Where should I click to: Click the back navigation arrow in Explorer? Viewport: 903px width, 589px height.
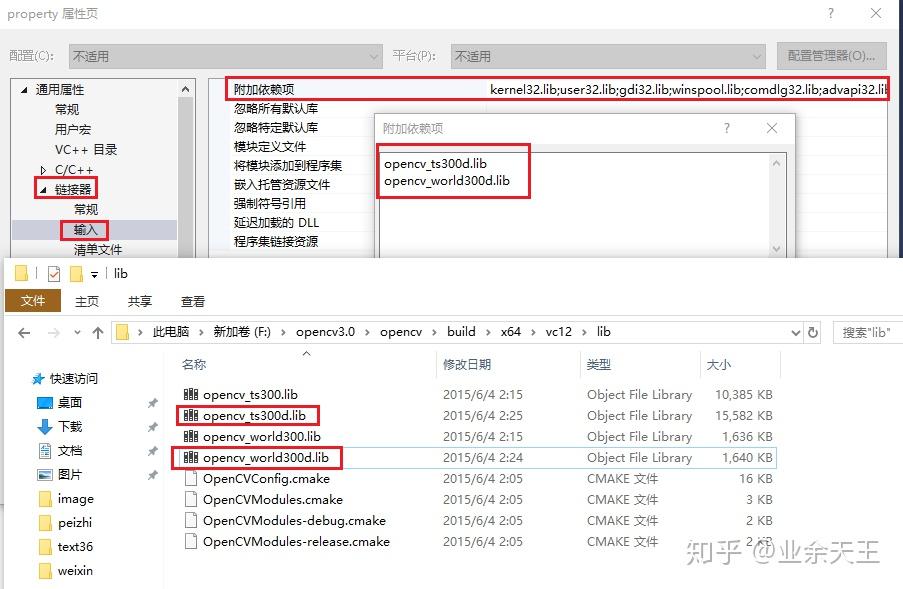[24, 331]
